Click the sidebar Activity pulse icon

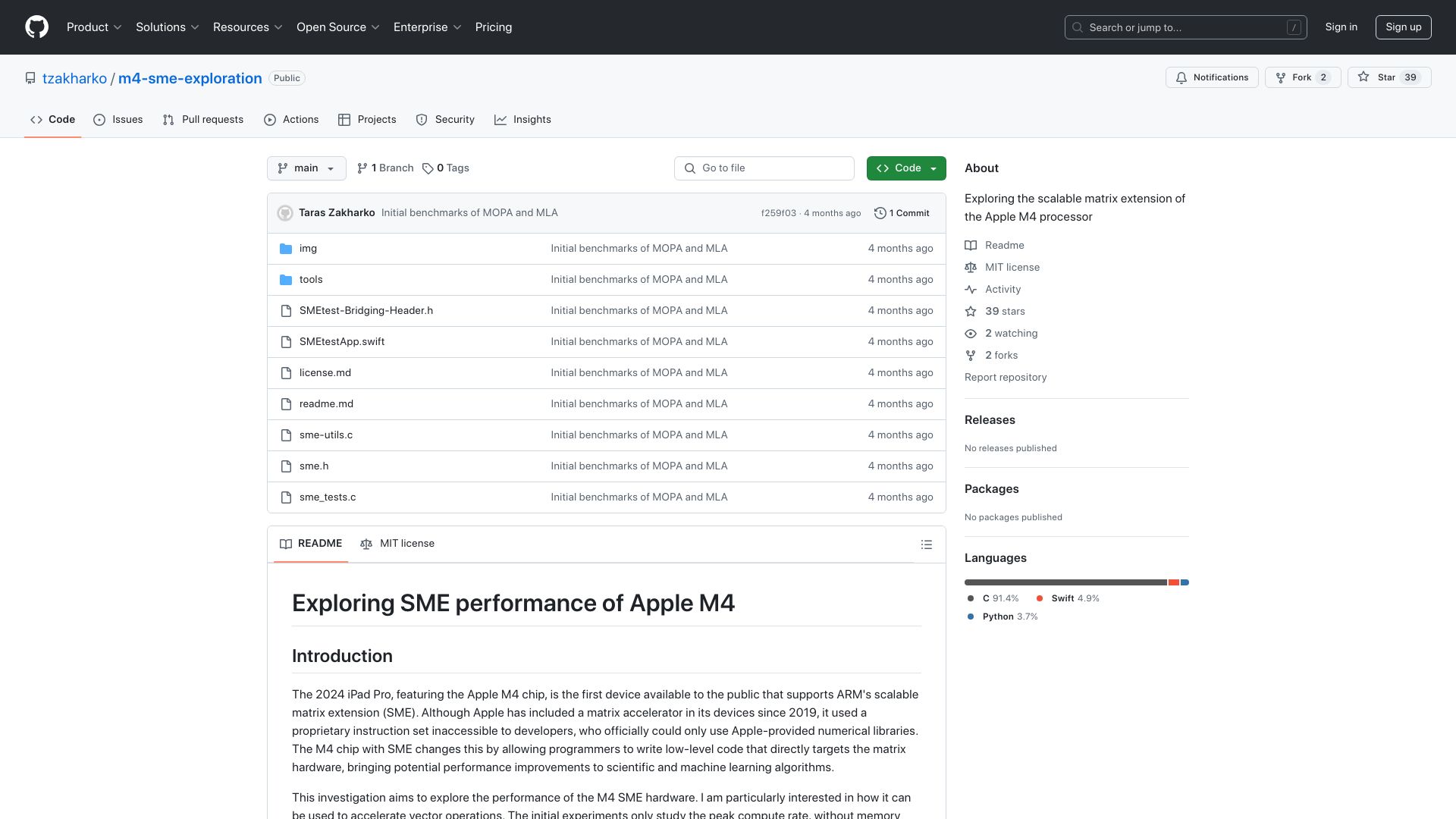pos(971,290)
